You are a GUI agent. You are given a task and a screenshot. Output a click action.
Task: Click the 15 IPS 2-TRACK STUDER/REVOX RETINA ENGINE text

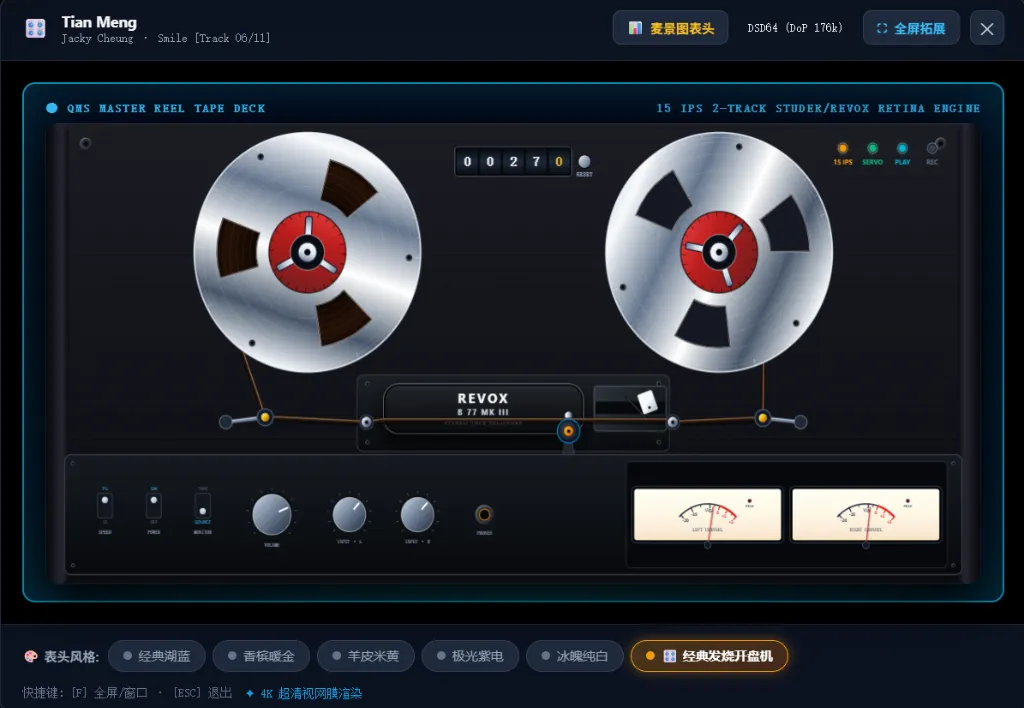click(818, 108)
